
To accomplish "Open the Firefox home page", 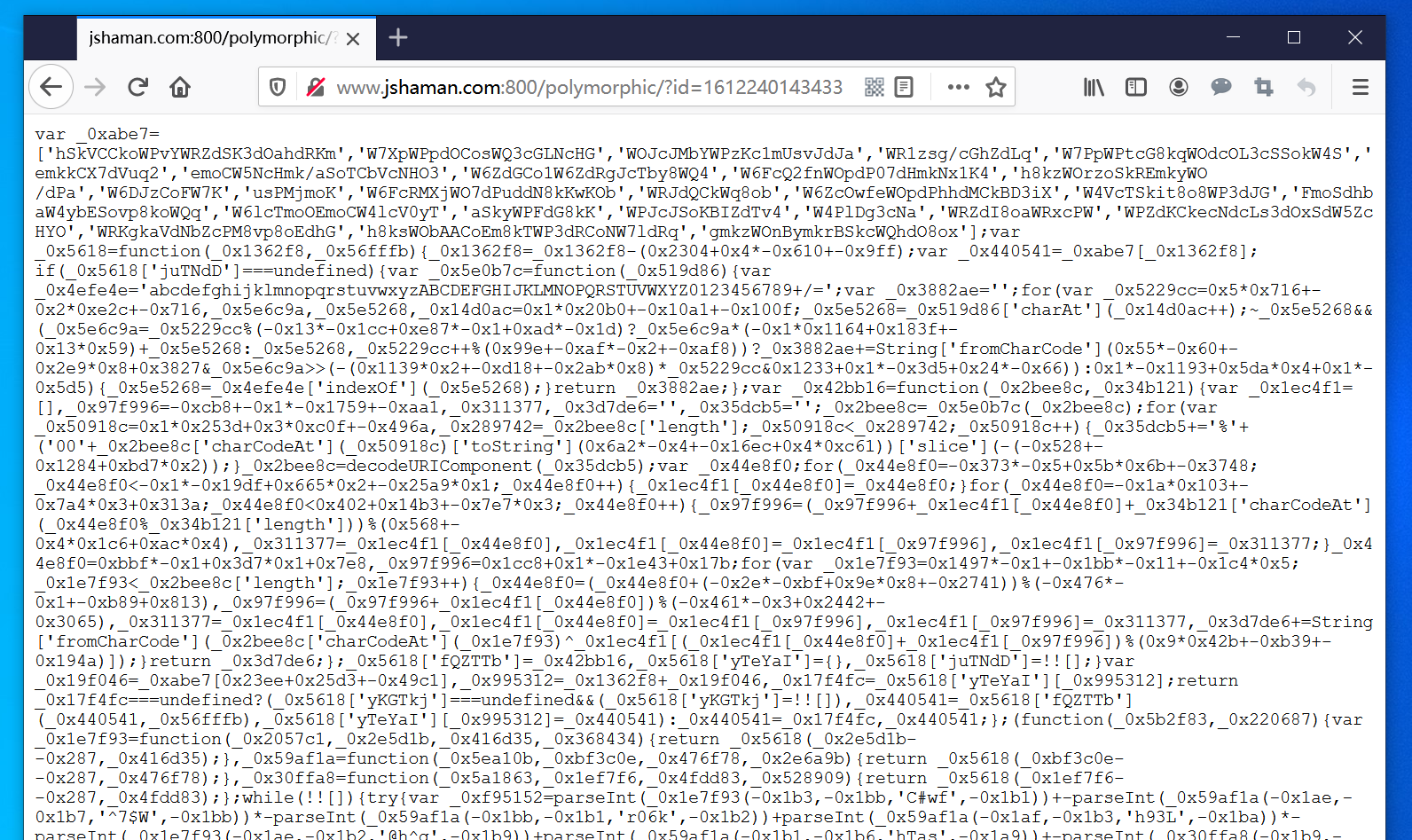I will pos(180,87).
